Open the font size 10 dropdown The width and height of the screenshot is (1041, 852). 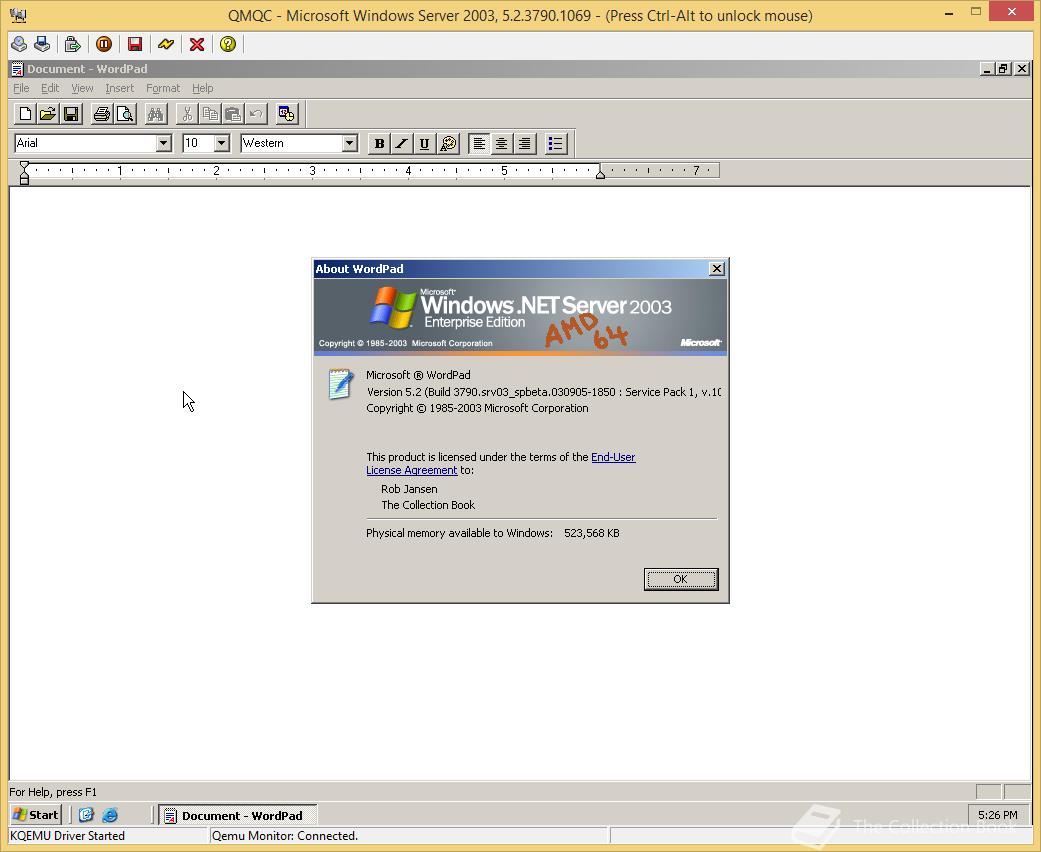222,143
